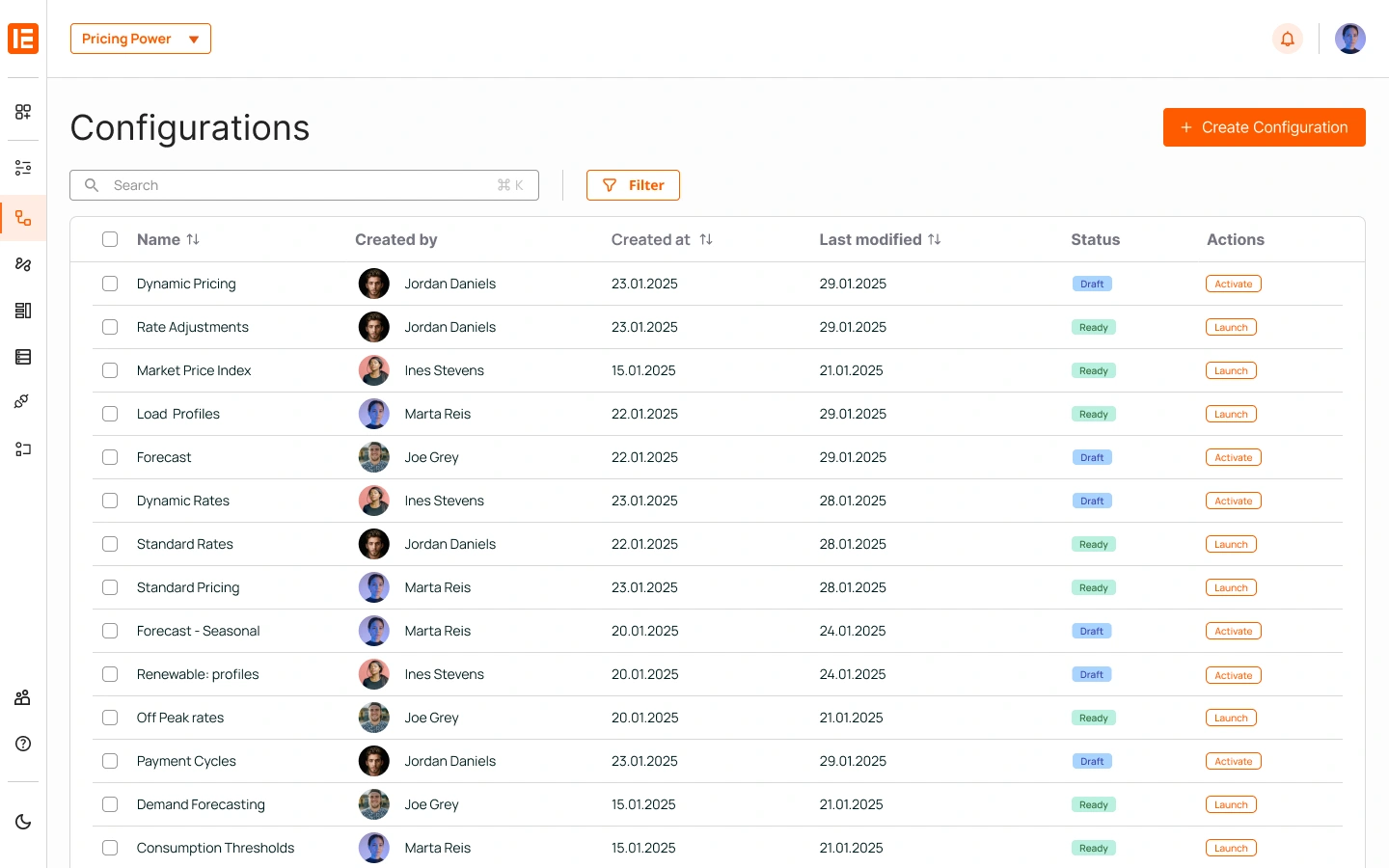
Task: Open the team users icon in sidebar
Action: [x=23, y=697]
